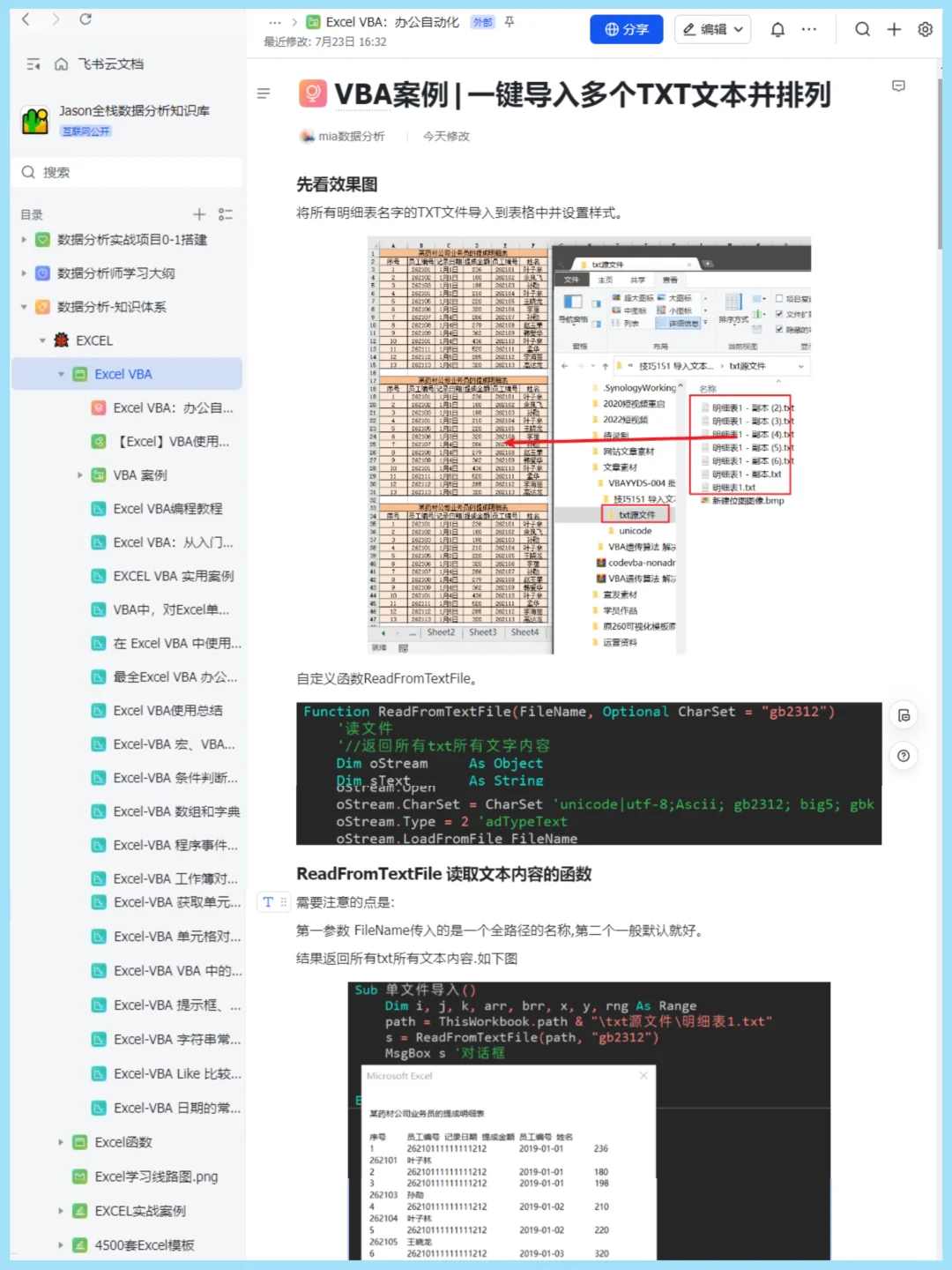Expand 数据分析实战项目0-1搭建 tree node
Viewport: 952px width, 1270px height.
coord(22,239)
